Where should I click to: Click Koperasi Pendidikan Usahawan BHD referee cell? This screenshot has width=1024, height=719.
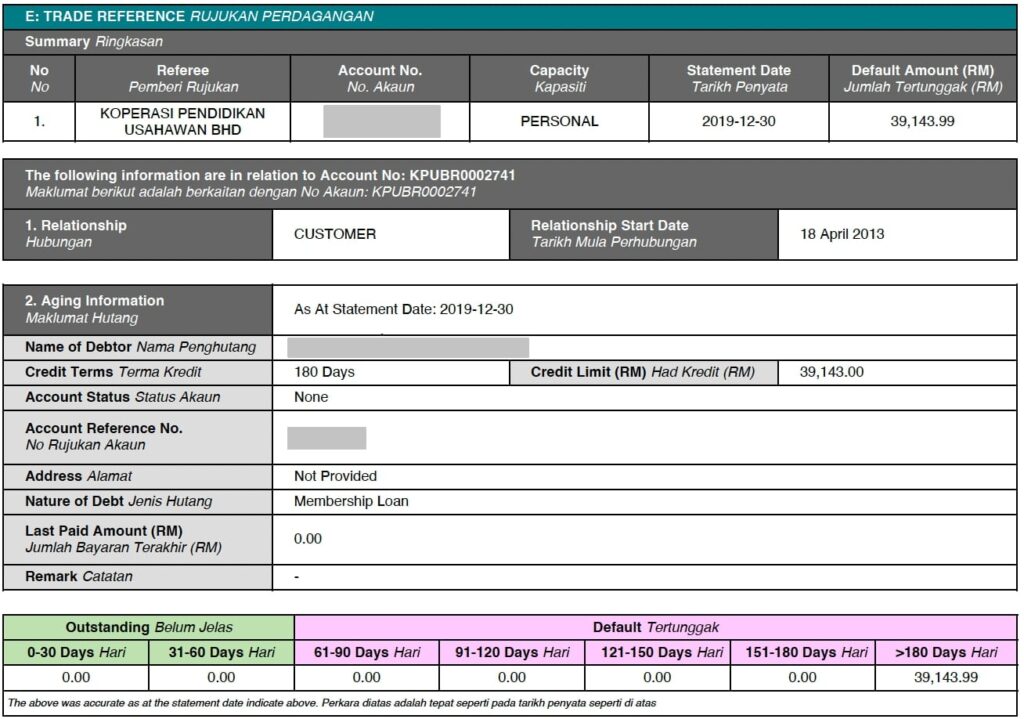pyautogui.click(x=183, y=121)
